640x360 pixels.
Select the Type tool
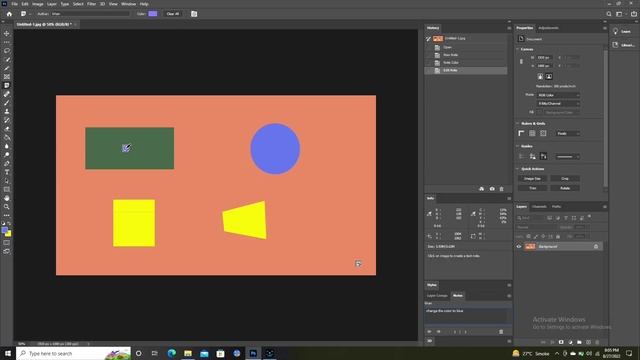[x=7, y=172]
